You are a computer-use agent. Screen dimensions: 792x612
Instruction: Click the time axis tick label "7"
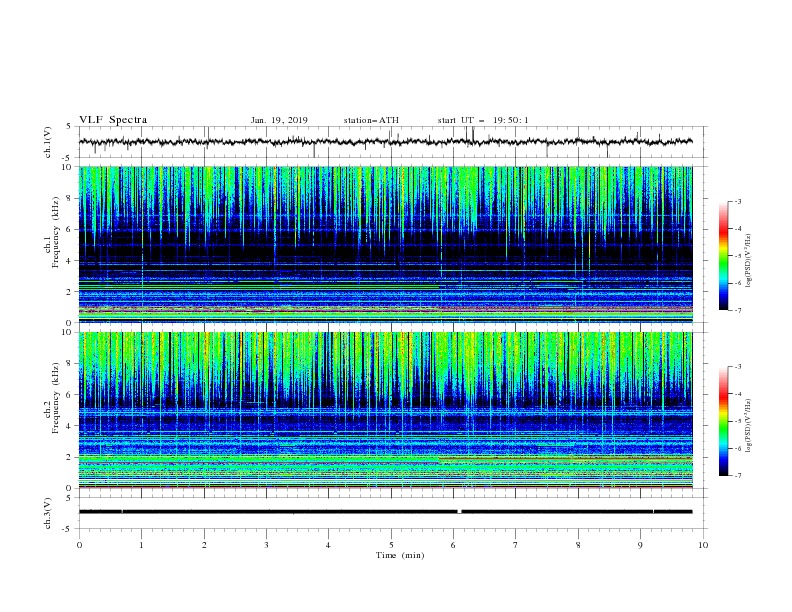point(516,545)
